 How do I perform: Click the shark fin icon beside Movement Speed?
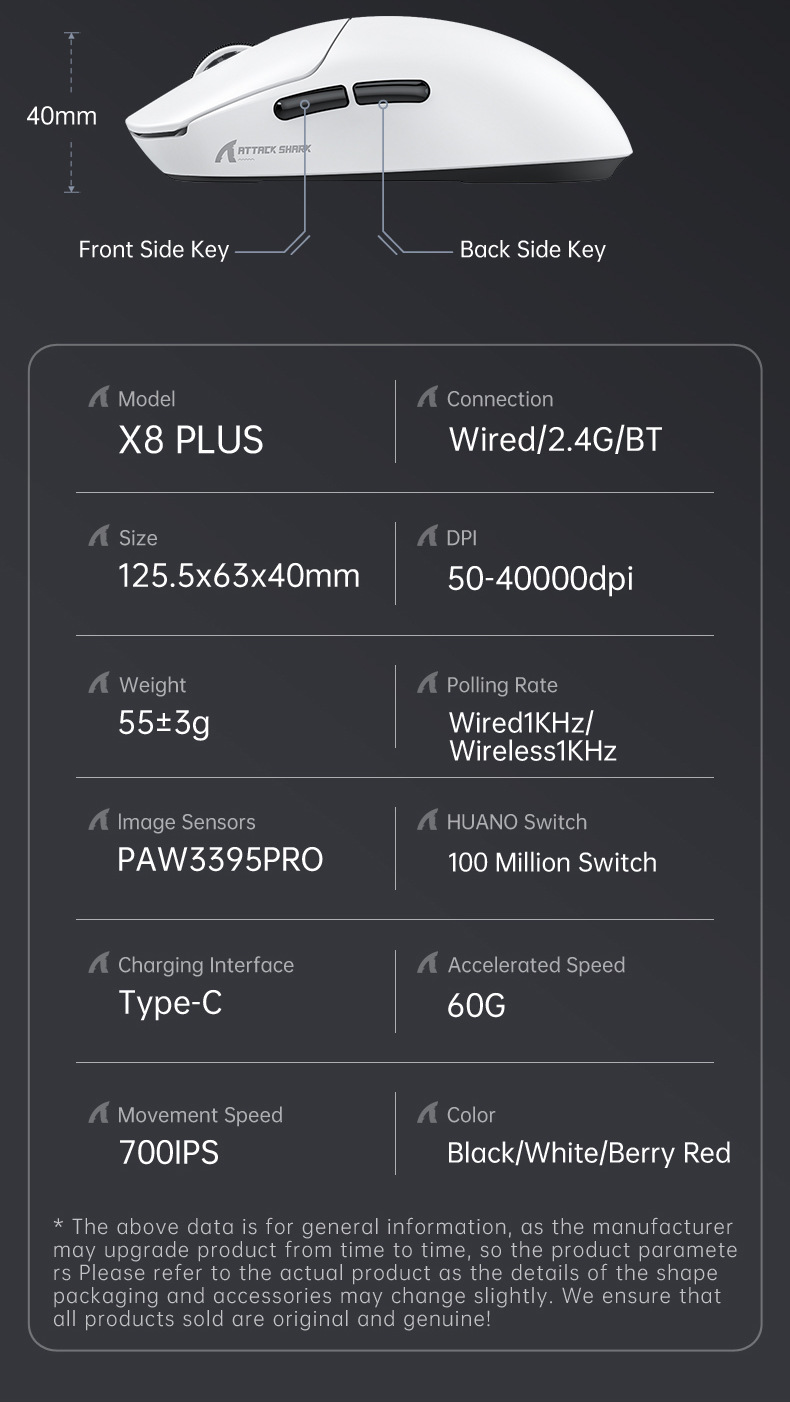[x=98, y=1114]
